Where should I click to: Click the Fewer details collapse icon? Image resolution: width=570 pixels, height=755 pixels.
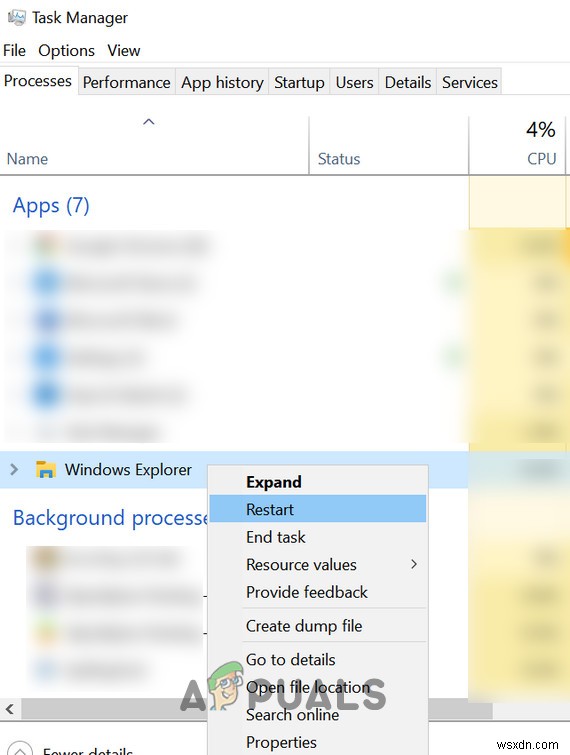(20, 748)
